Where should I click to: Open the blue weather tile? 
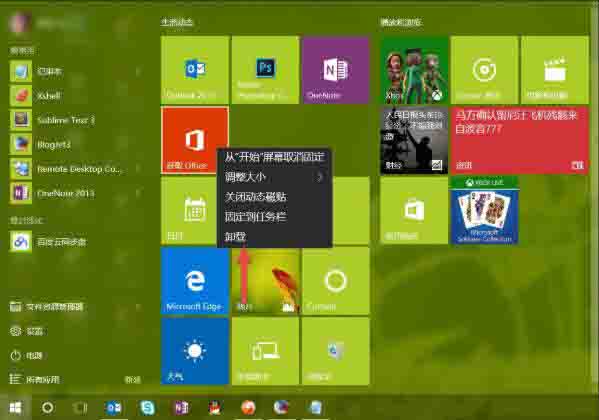click(x=195, y=351)
